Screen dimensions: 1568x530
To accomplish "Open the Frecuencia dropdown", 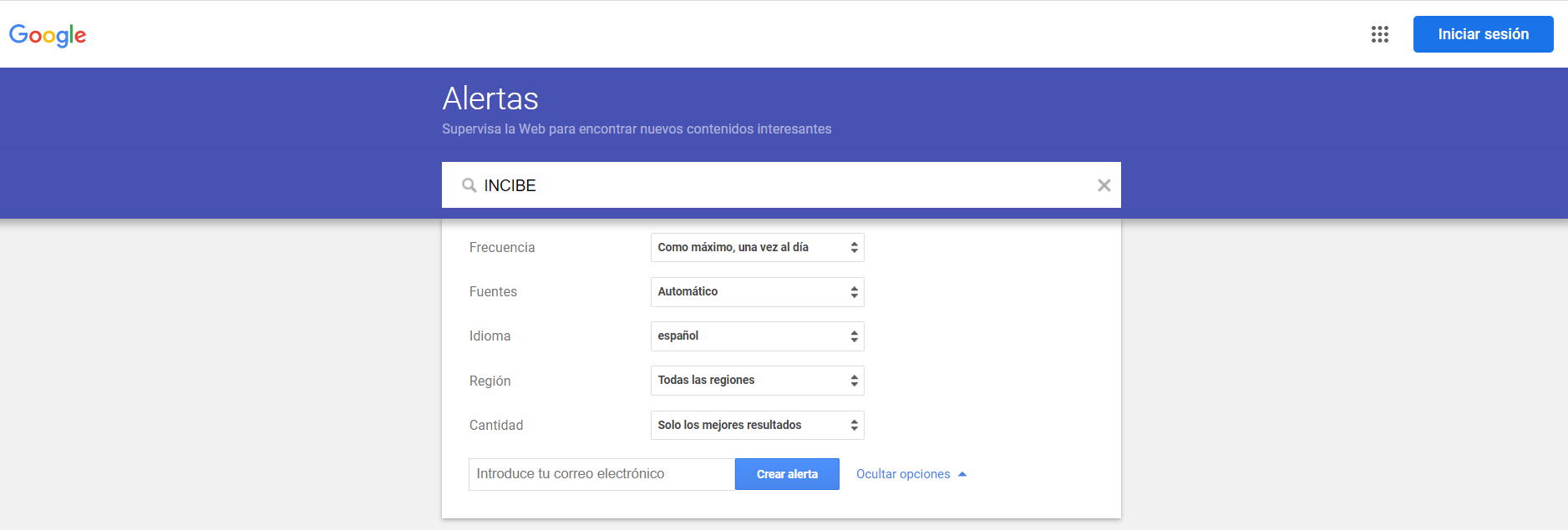I will (x=757, y=247).
